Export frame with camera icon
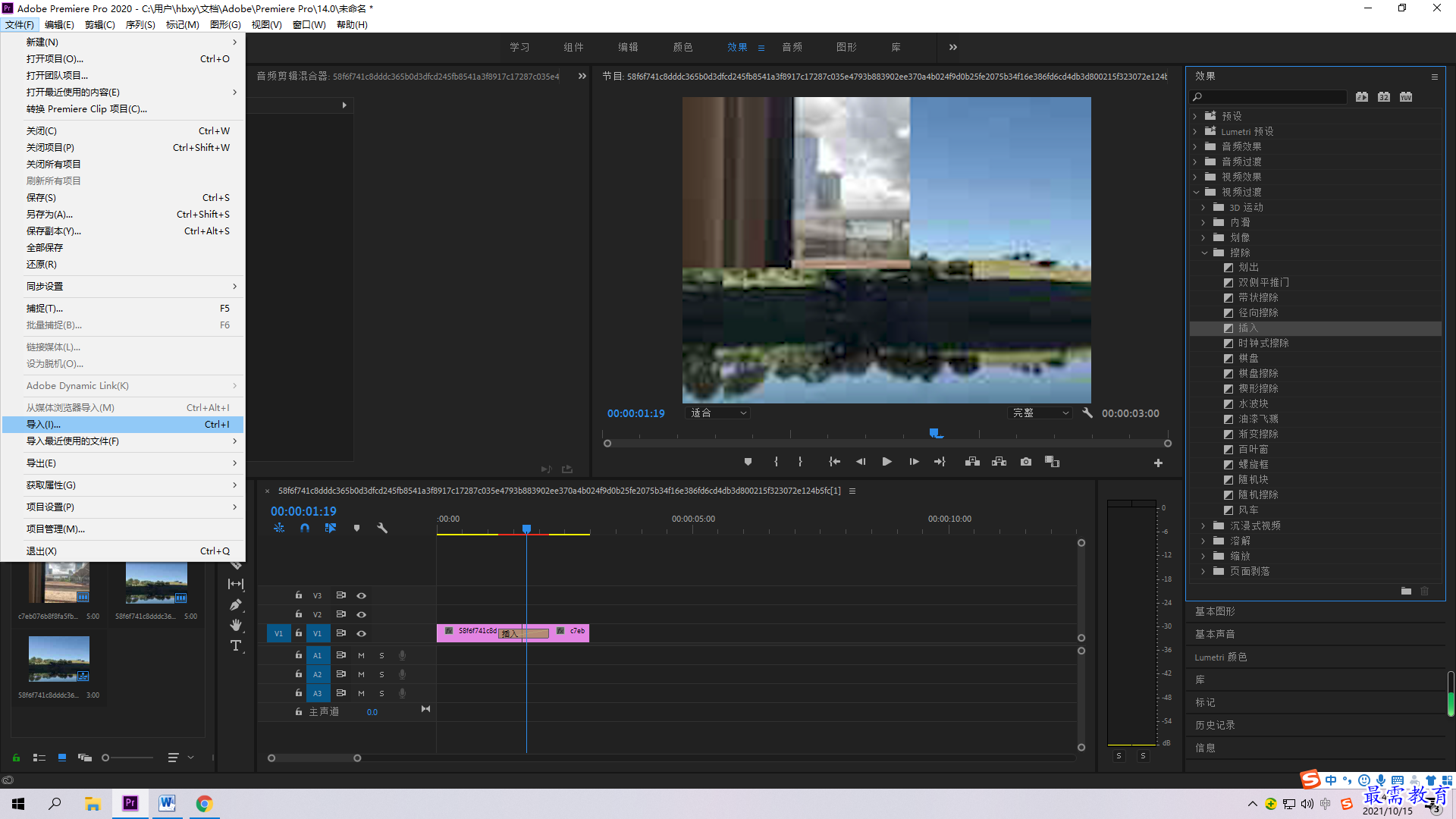The height and width of the screenshot is (819, 1456). pyautogui.click(x=1026, y=462)
